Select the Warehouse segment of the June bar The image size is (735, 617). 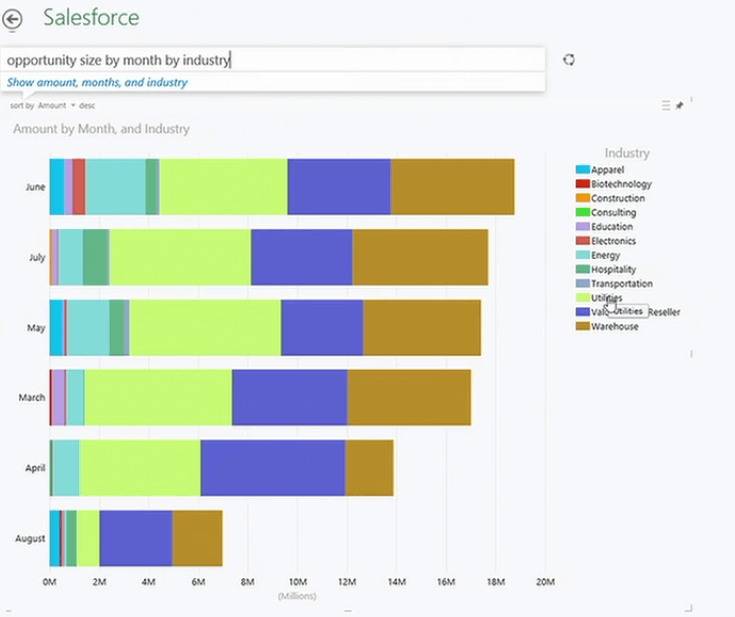(452, 187)
